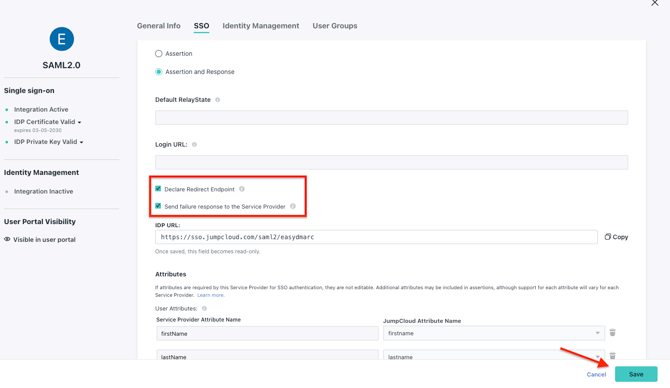This screenshot has height=388, width=670.
Task: Click the firstName Service Provider Attribute Name field
Action: point(267,333)
